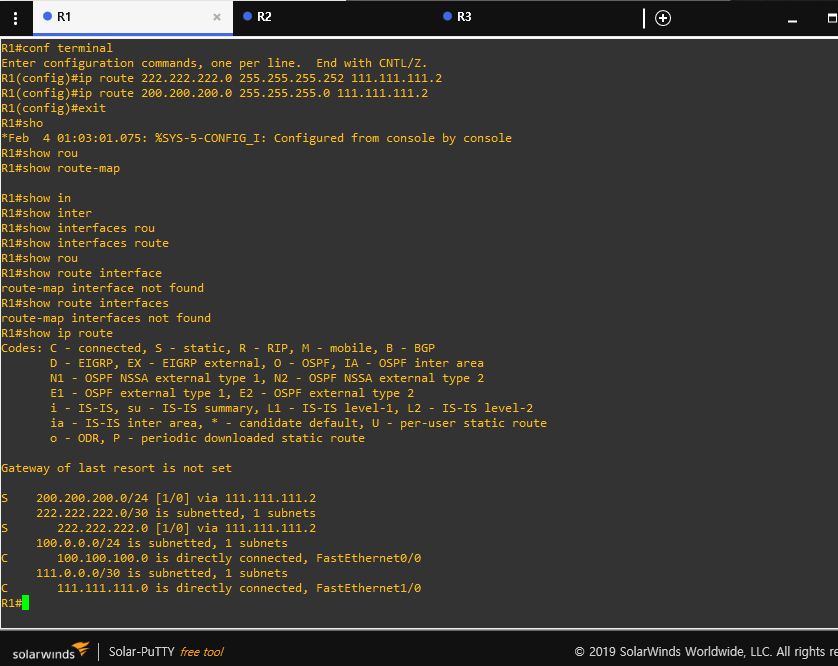Click the ip route 222.222.222.0 command line
The image size is (838, 666).
[222, 78]
